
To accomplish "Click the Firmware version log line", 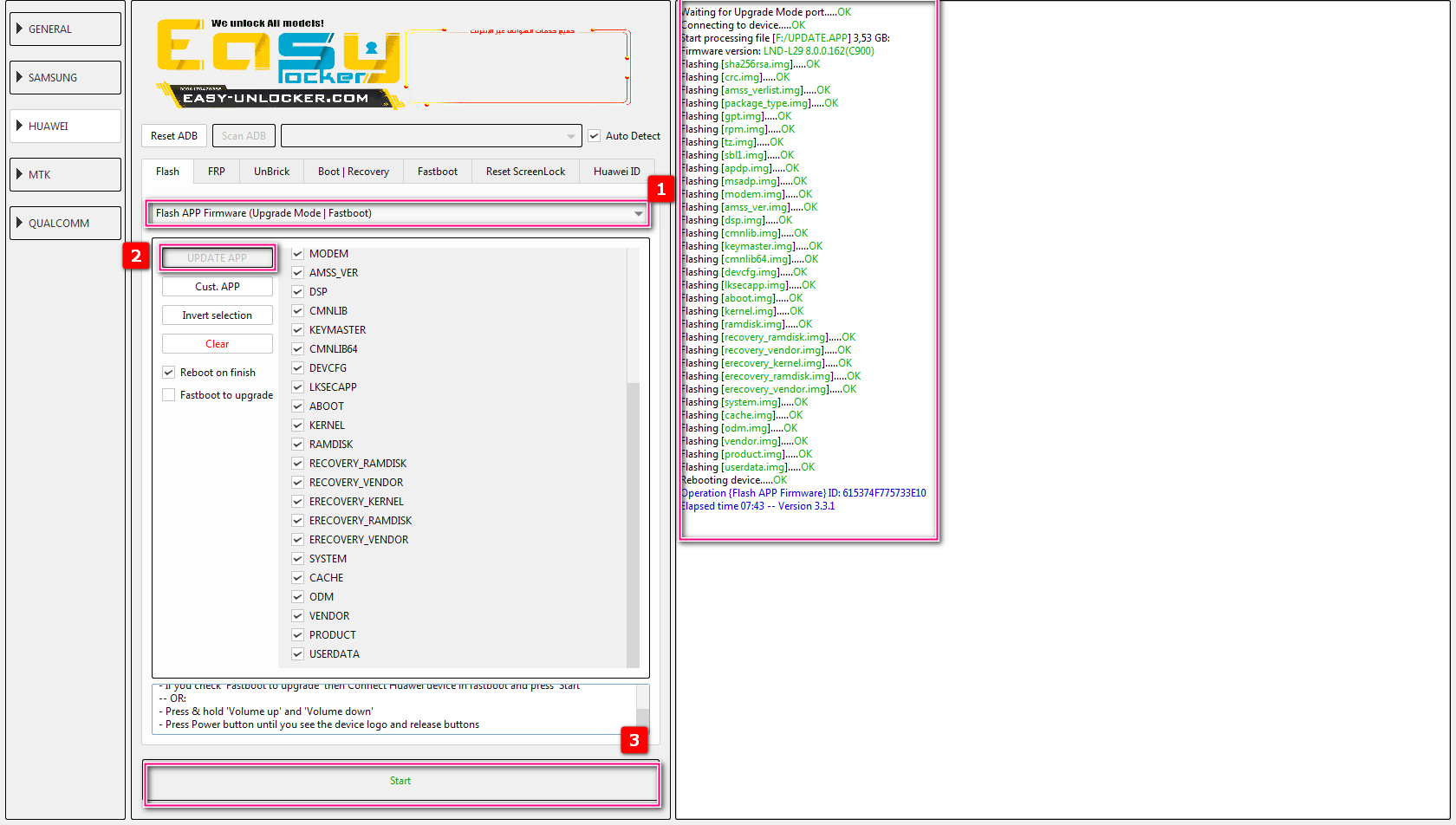I will (x=777, y=51).
